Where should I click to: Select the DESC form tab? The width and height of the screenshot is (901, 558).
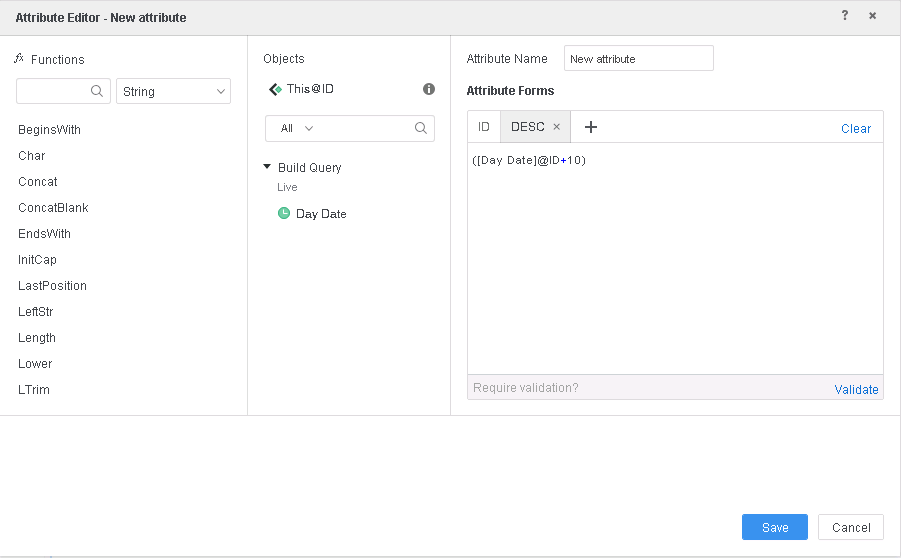tap(527, 127)
